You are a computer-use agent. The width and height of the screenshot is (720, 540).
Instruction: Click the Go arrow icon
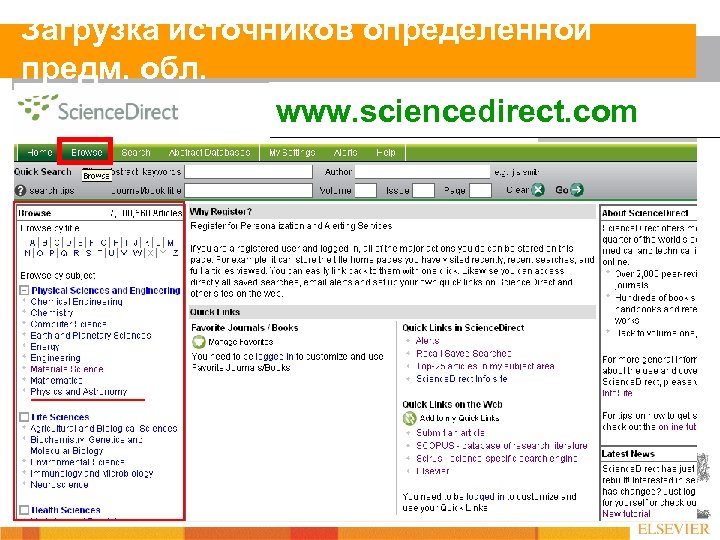pos(577,190)
